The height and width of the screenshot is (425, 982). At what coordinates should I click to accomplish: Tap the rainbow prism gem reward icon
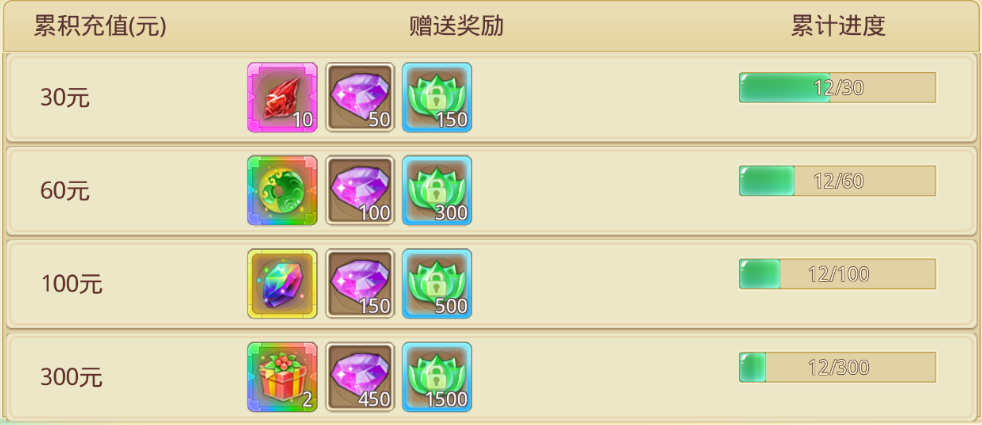tap(282, 284)
